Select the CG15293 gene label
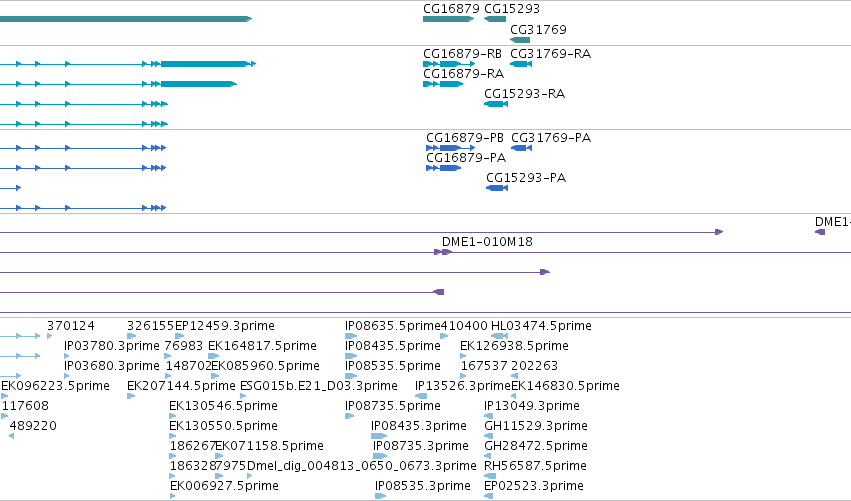851x501 pixels. (512, 9)
